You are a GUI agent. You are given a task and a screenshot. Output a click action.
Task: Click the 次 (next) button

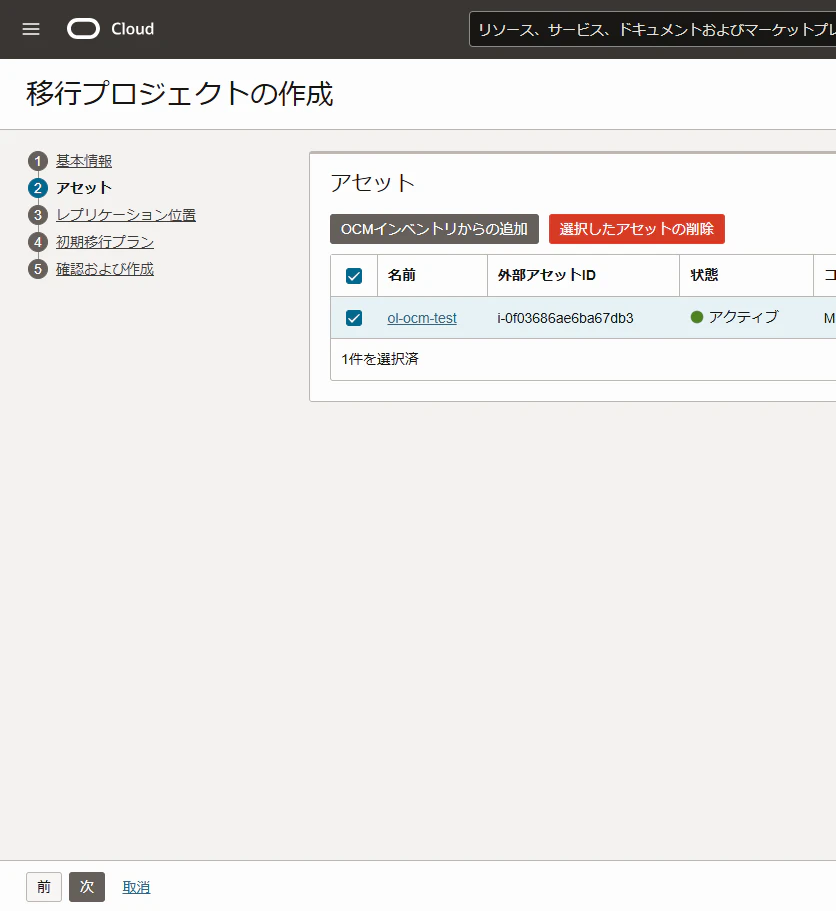pyautogui.click(x=87, y=887)
